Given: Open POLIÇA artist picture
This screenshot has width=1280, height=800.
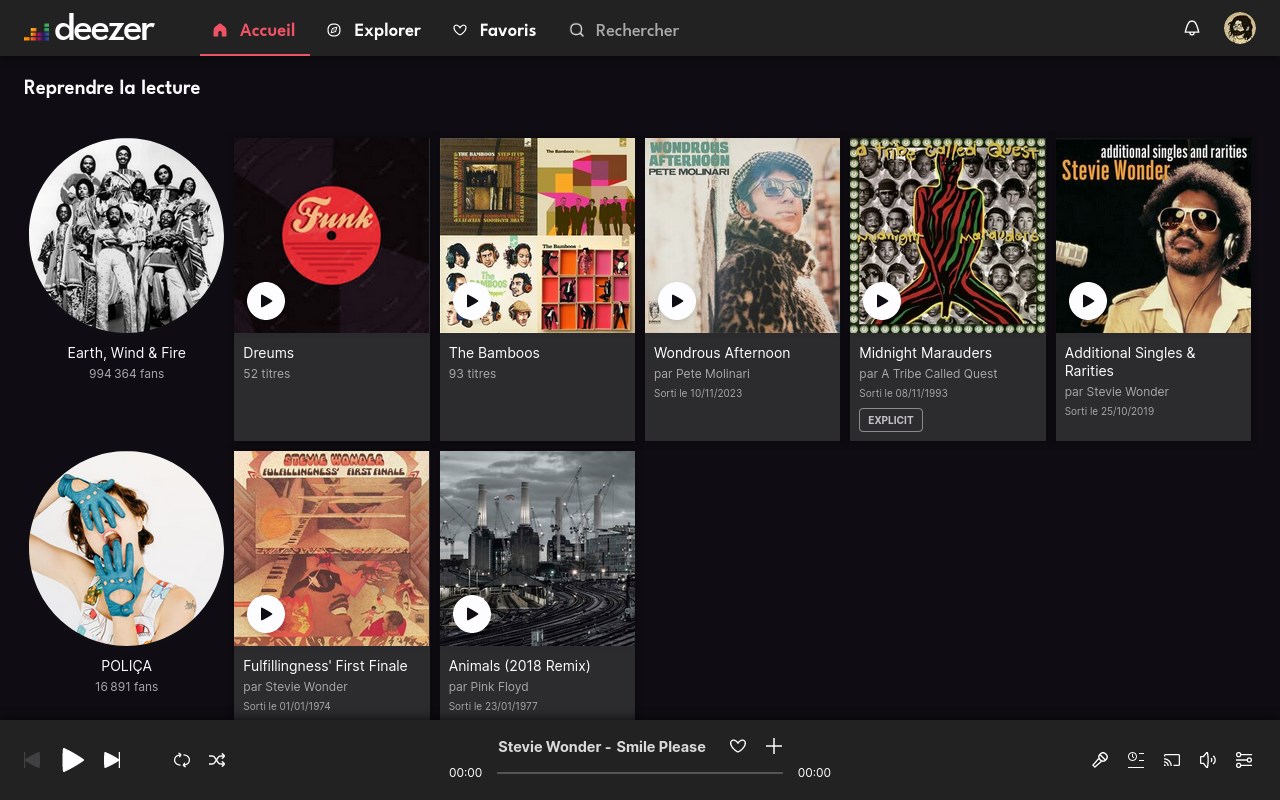Looking at the screenshot, I should [126, 548].
